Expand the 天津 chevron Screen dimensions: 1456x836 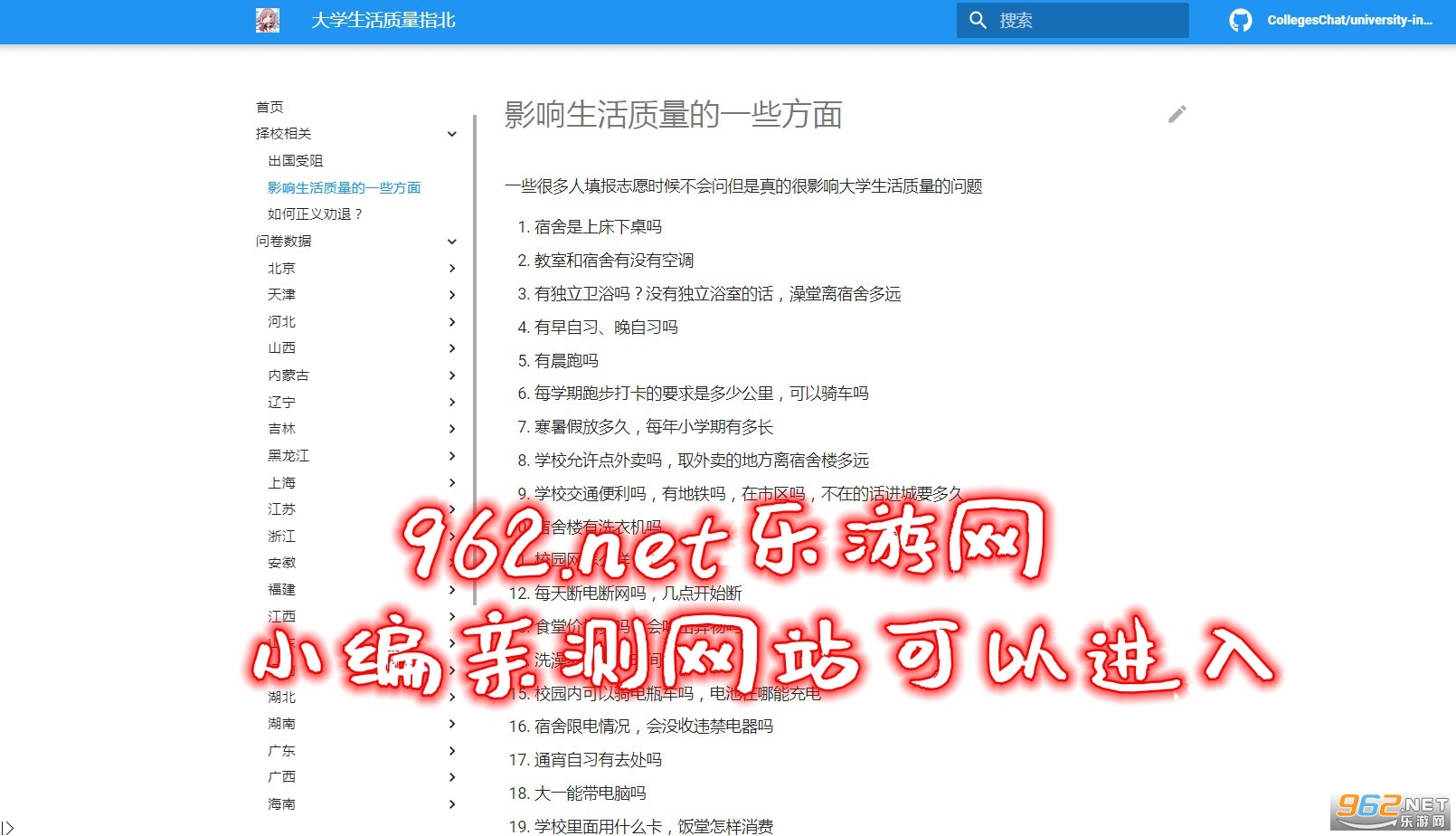coord(452,295)
